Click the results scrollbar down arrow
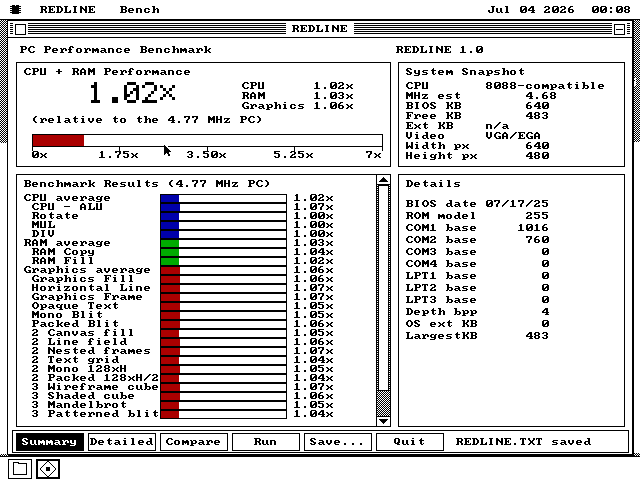 [x=383, y=421]
